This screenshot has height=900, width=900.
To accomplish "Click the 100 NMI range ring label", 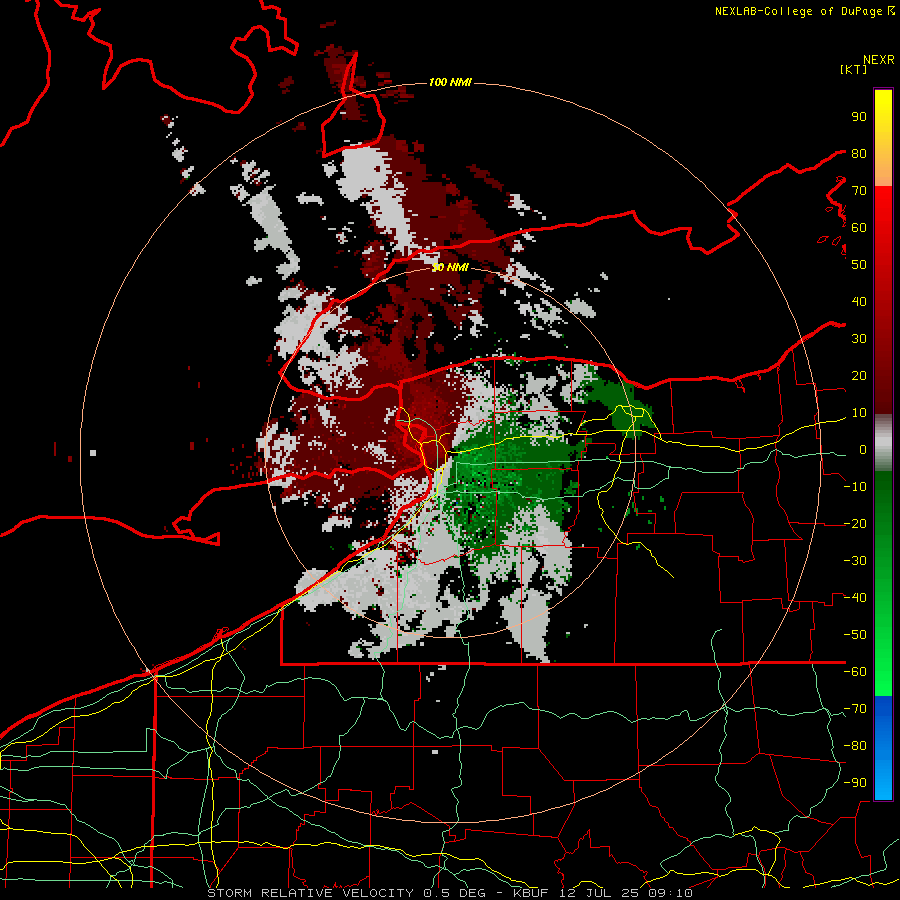I will (x=450, y=82).
